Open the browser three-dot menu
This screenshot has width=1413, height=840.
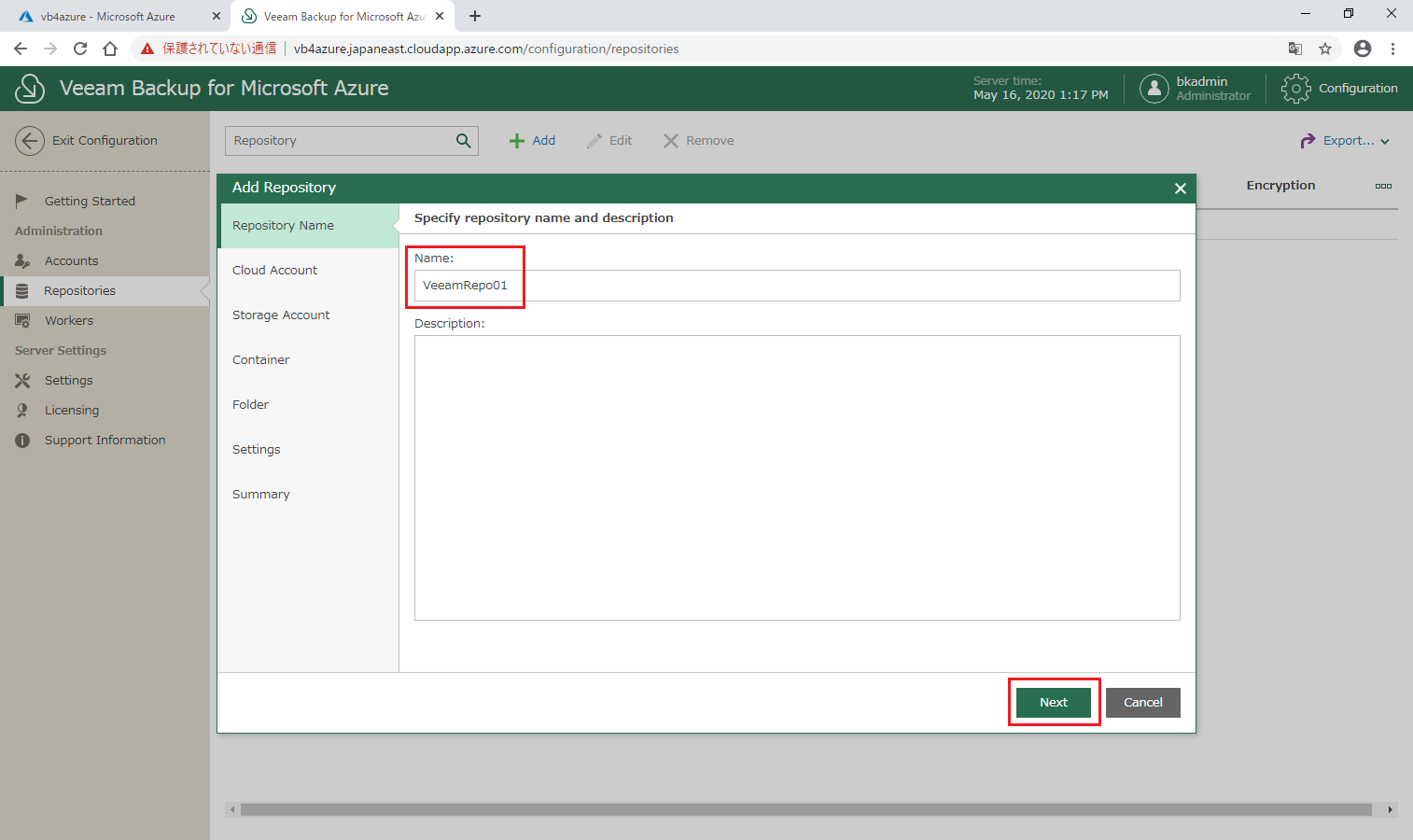[x=1392, y=49]
